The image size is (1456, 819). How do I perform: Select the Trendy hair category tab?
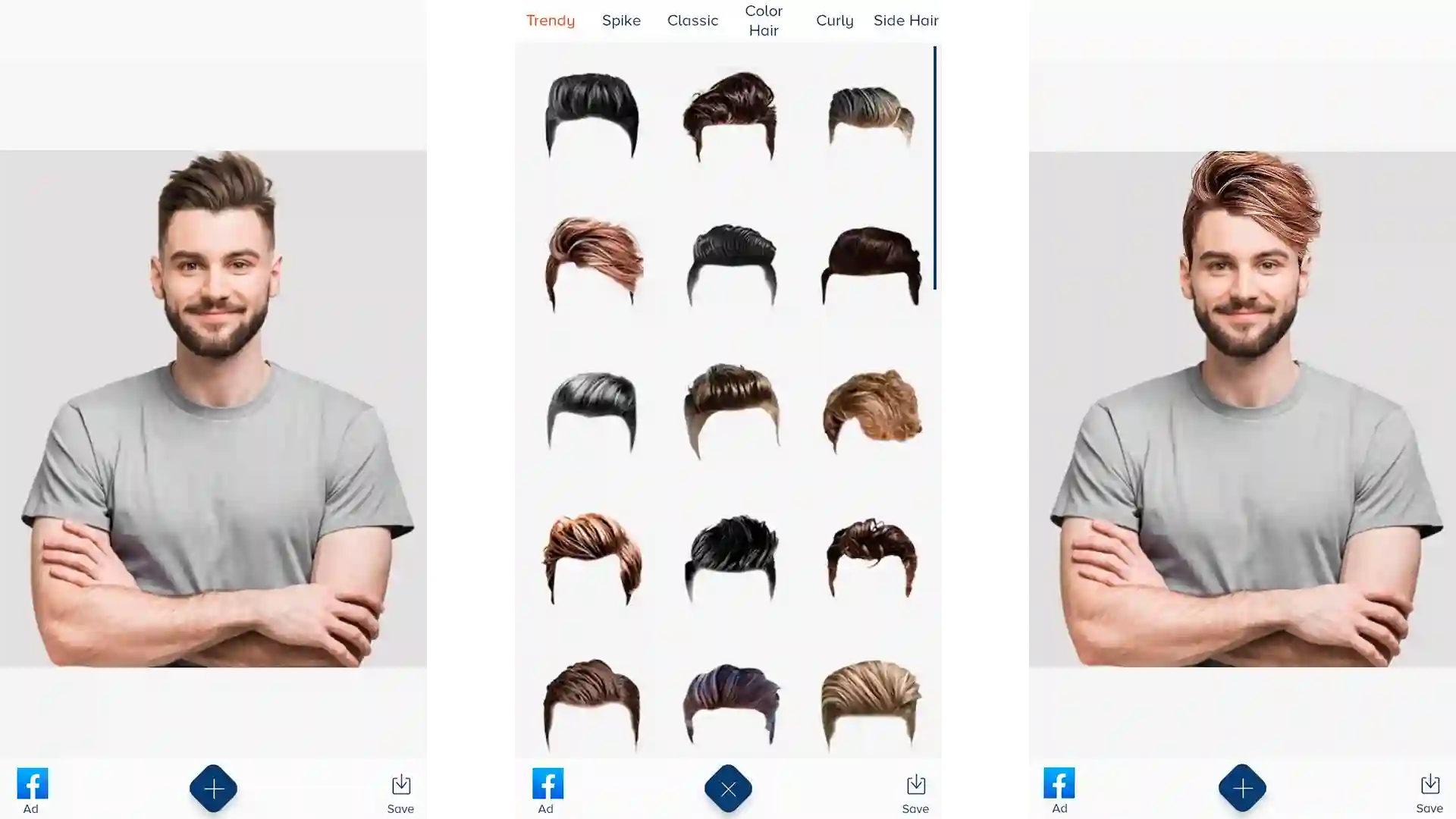click(550, 20)
